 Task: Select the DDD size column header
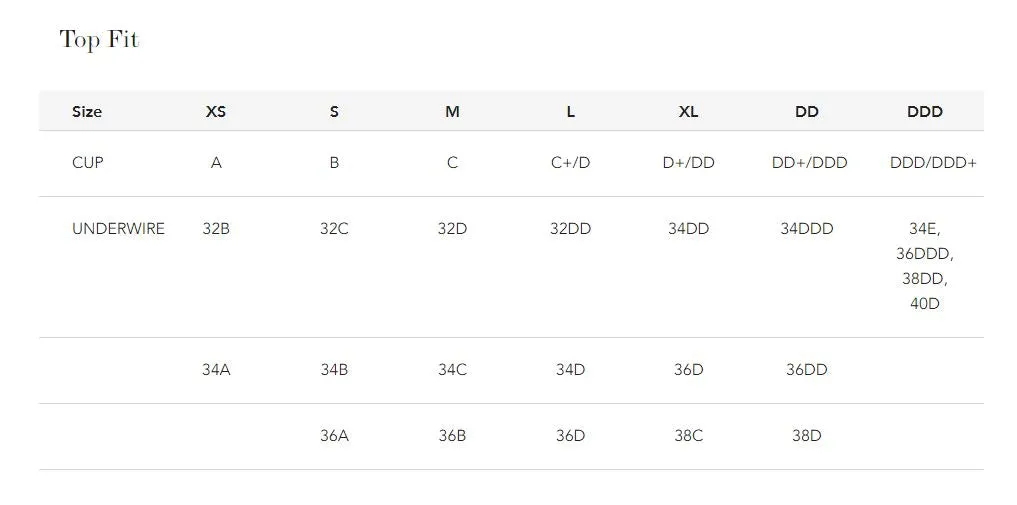tap(924, 112)
